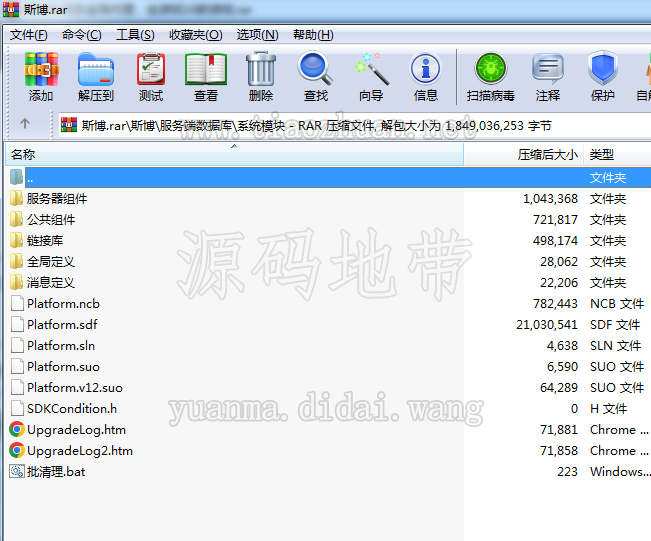
Task: Sort by 压缩后大小 column header
Action: coord(524,154)
